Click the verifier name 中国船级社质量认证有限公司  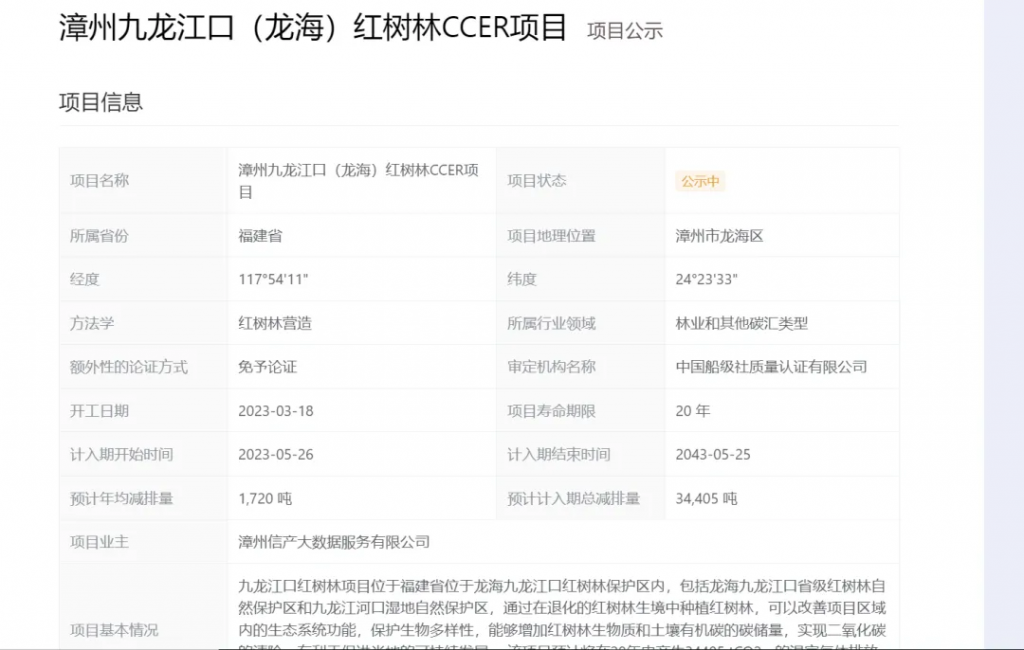point(771,367)
